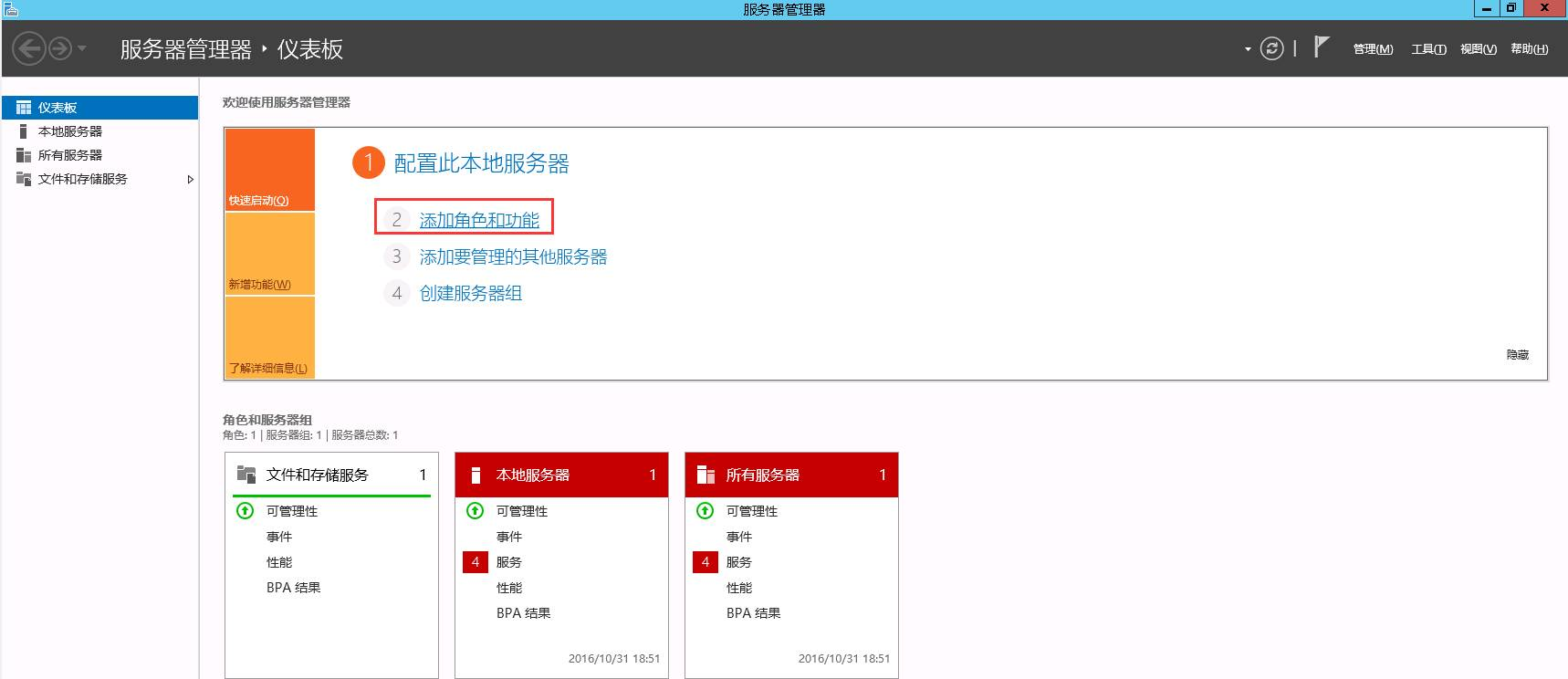Click the 配置此本地服务器 link
1568x679 pixels.
click(481, 163)
